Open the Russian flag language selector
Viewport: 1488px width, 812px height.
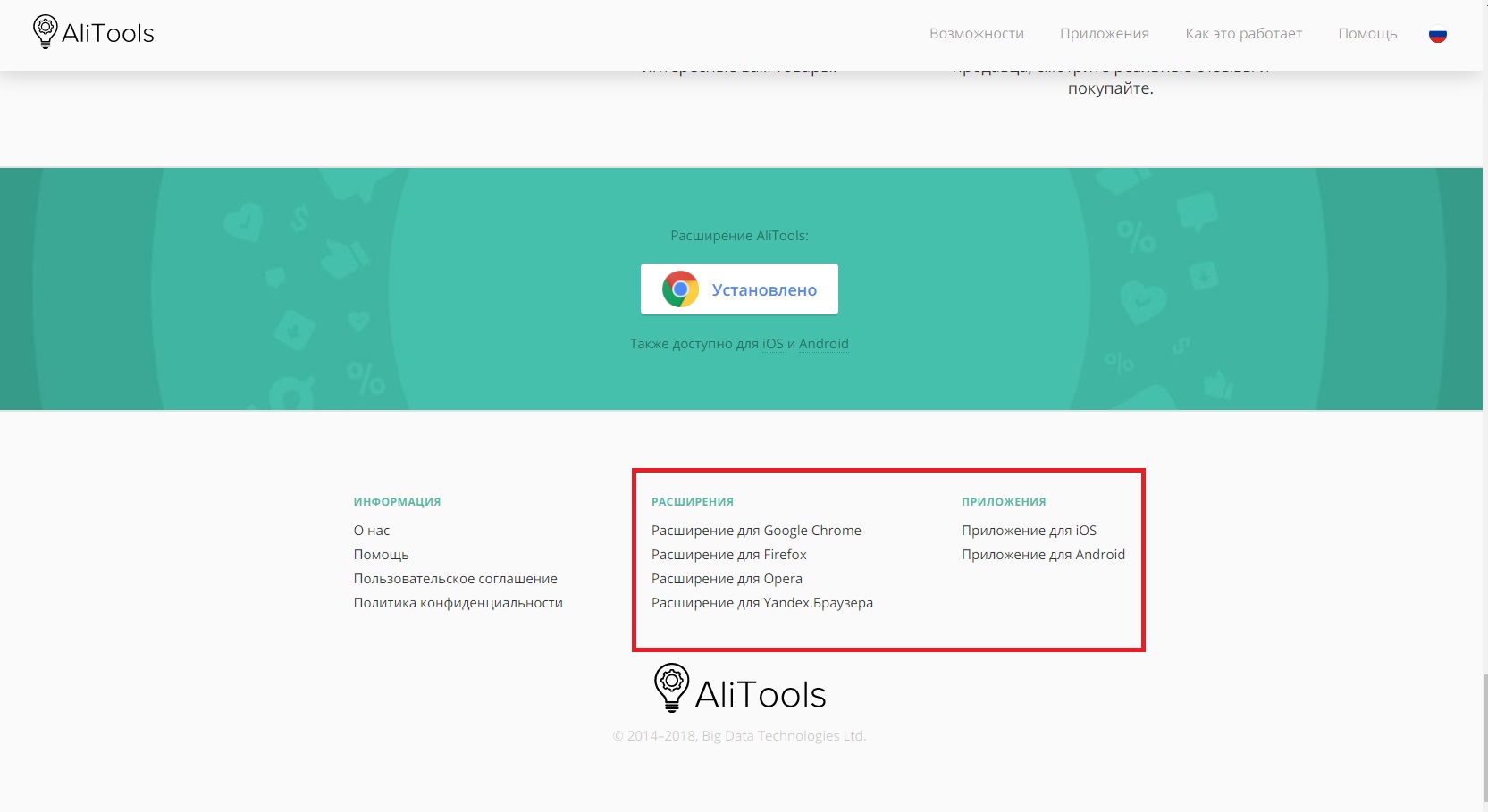[1437, 35]
